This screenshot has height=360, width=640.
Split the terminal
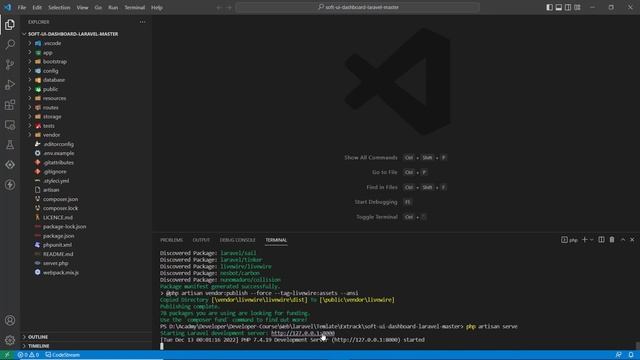(601, 240)
